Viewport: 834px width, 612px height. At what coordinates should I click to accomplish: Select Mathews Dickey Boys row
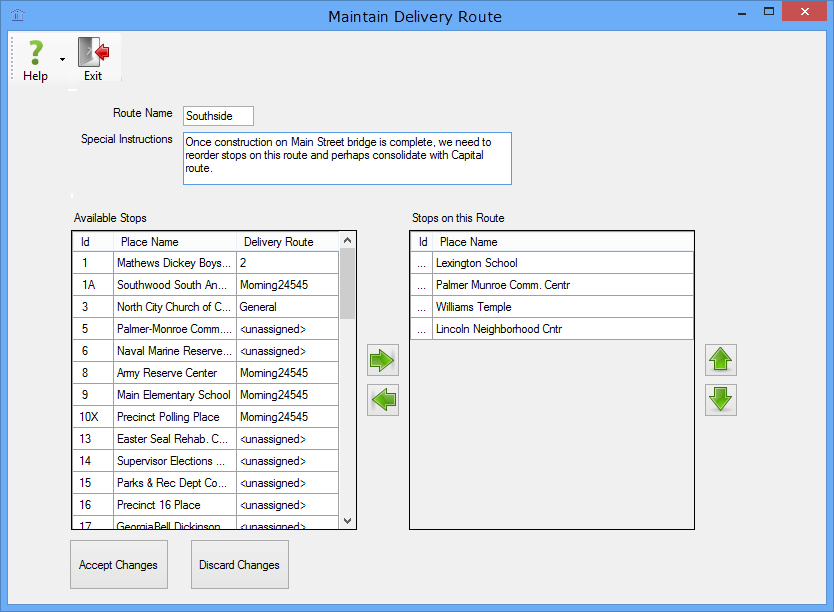[205, 263]
